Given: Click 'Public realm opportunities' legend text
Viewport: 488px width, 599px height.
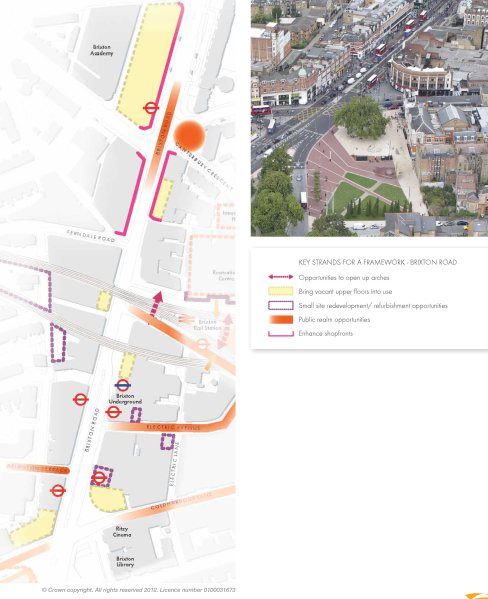Looking at the screenshot, I should [334, 319].
